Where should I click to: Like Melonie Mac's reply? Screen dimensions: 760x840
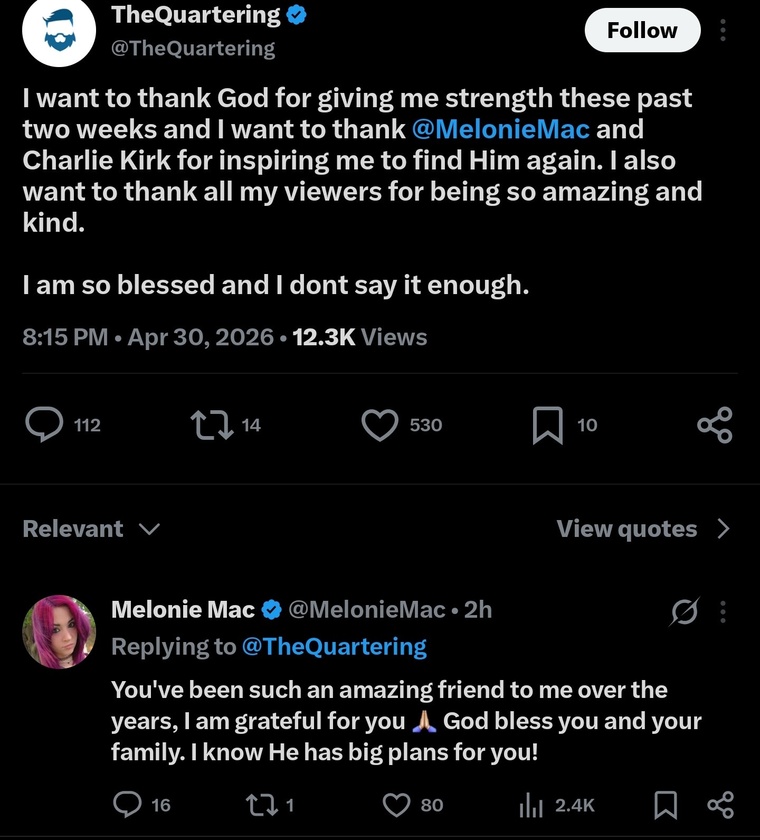(396, 805)
